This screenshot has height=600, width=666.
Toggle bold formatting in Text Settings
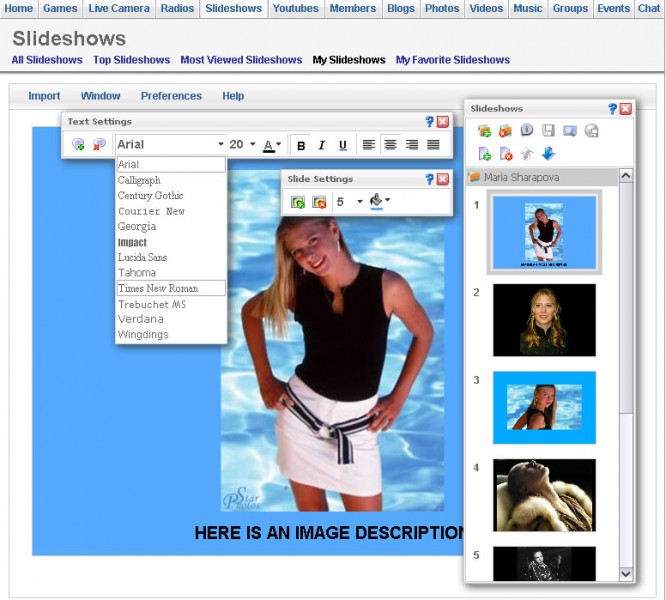click(x=301, y=145)
